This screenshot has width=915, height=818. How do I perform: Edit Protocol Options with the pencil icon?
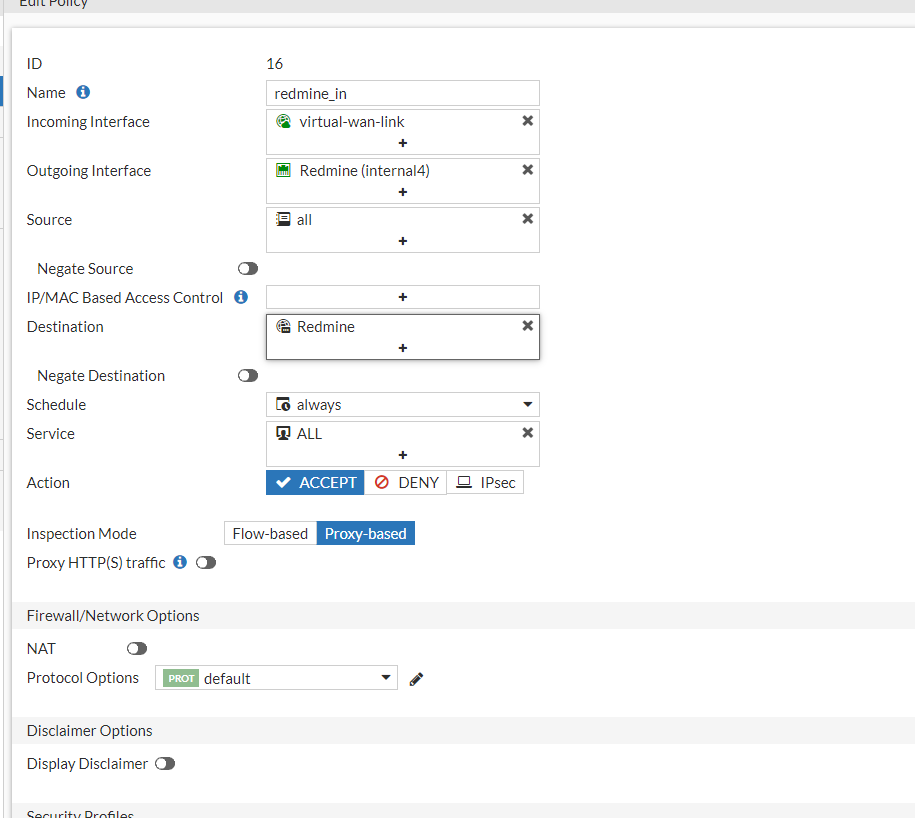416,679
